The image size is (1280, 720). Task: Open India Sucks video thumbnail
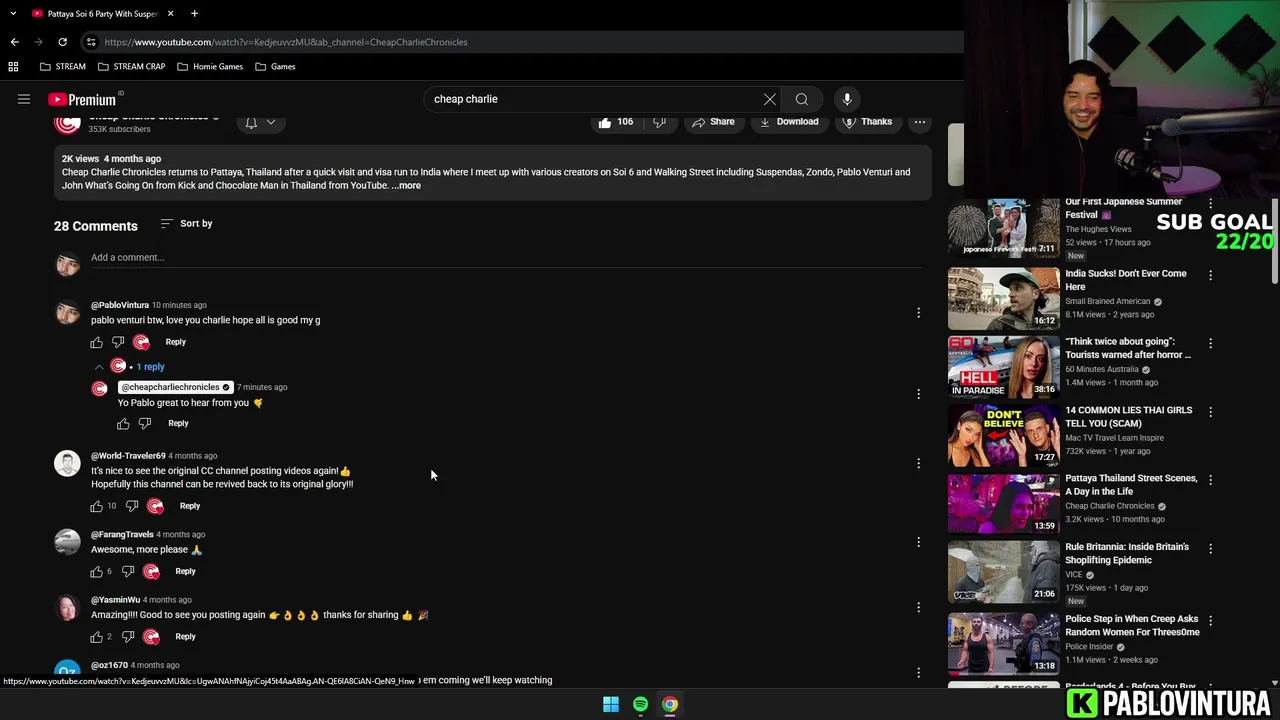[1003, 299]
